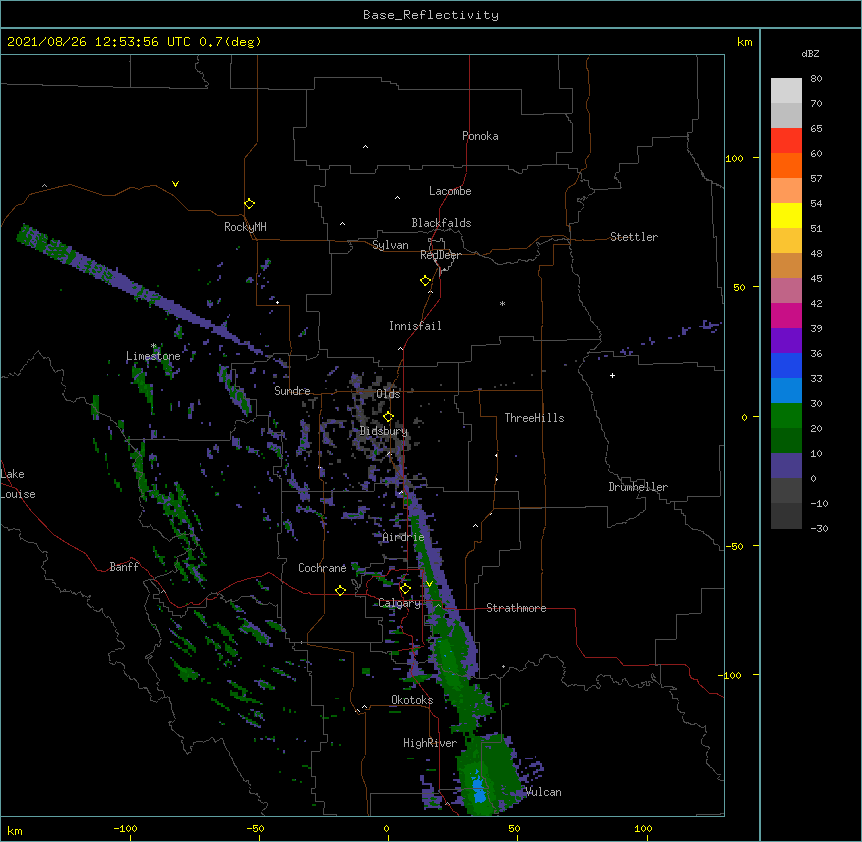Click the Innisfail city label

click(x=415, y=326)
